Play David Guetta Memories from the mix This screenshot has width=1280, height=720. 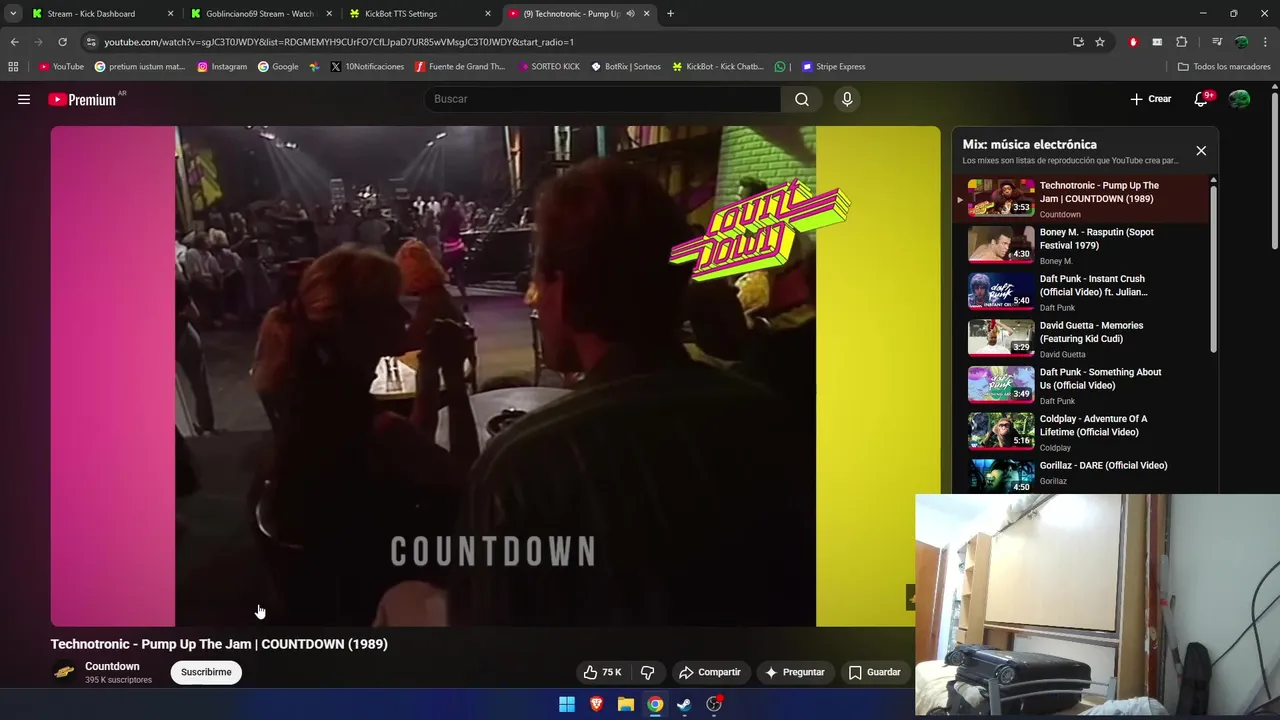click(x=1085, y=338)
